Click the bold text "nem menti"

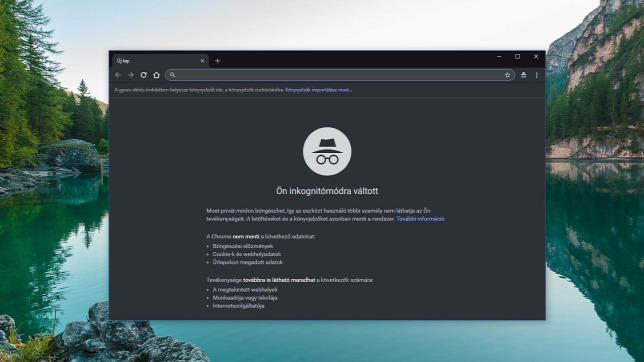pyautogui.click(x=246, y=237)
